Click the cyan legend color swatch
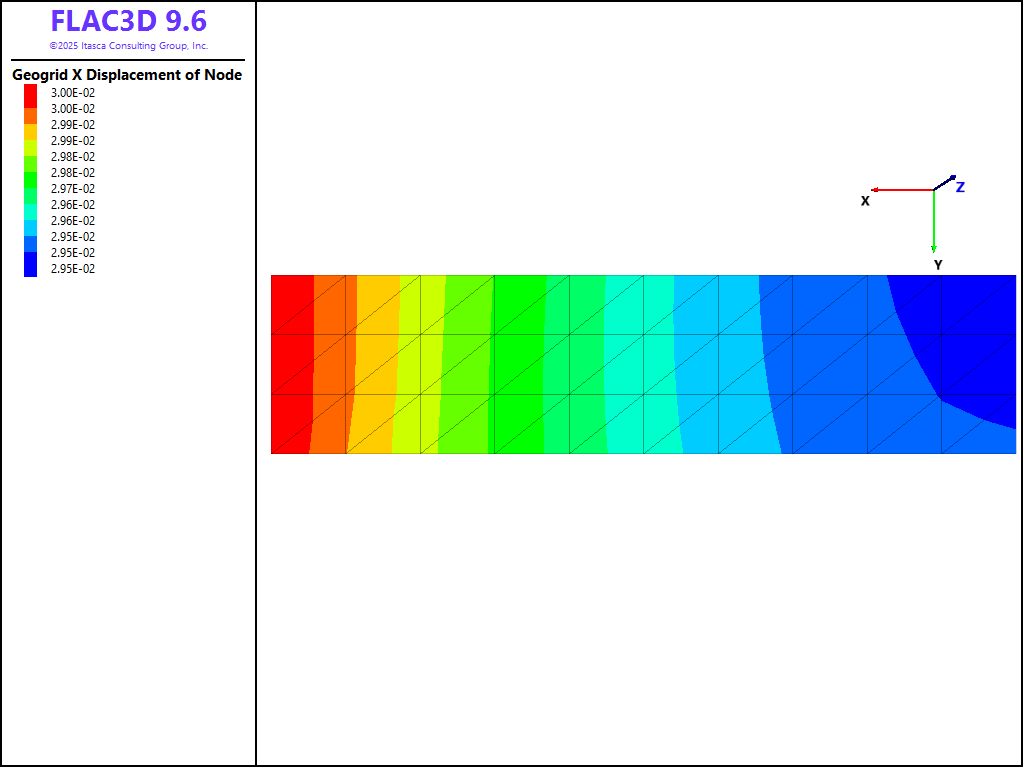This screenshot has width=1024, height=768. (x=31, y=213)
